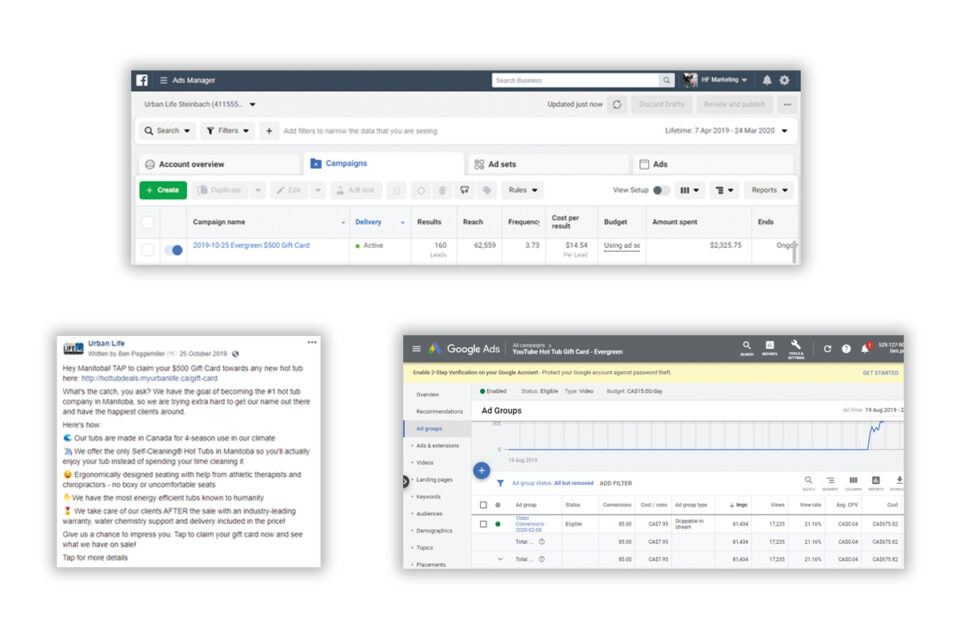The height and width of the screenshot is (640, 960).
Task: Click the green Create button
Action: (x=163, y=190)
